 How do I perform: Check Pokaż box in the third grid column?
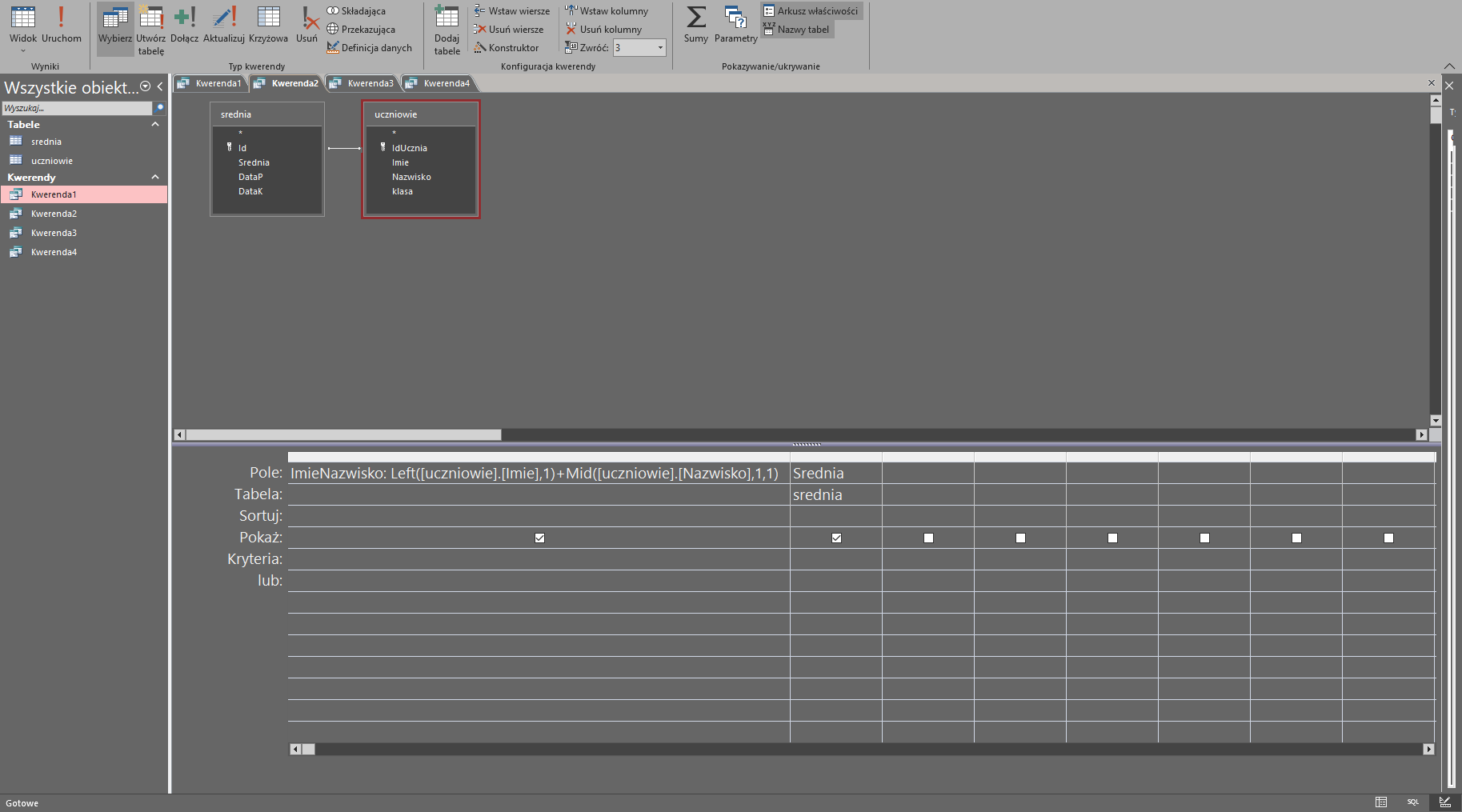928,538
